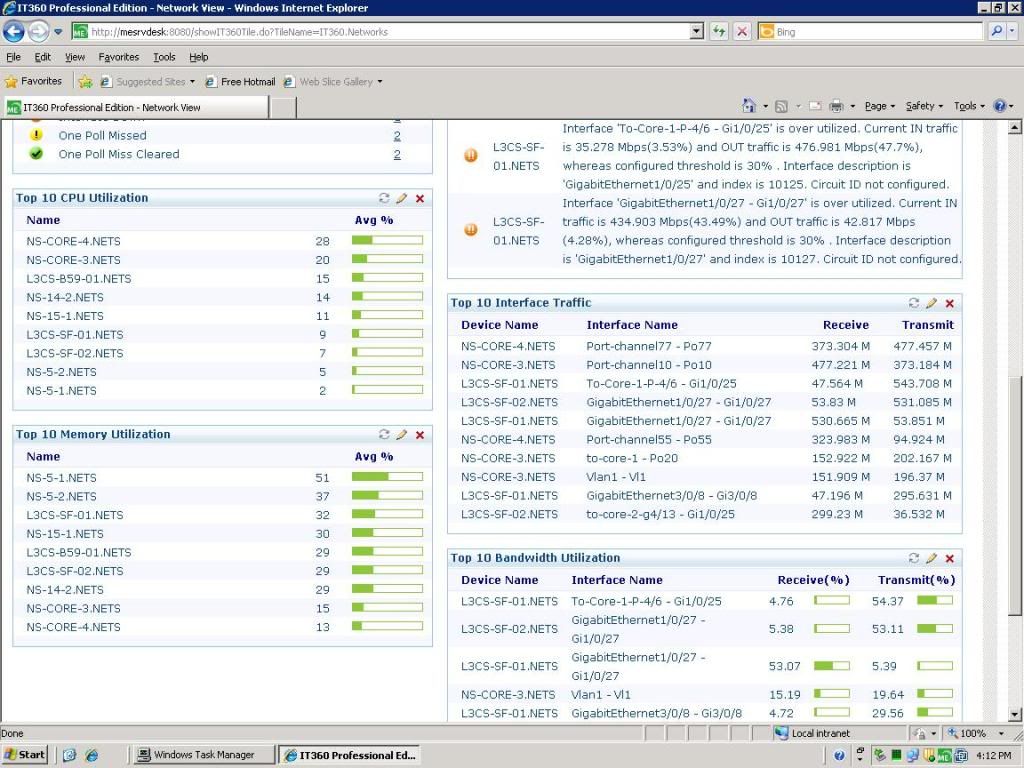The image size is (1024, 768).
Task: Open the View menu
Action: click(x=74, y=57)
